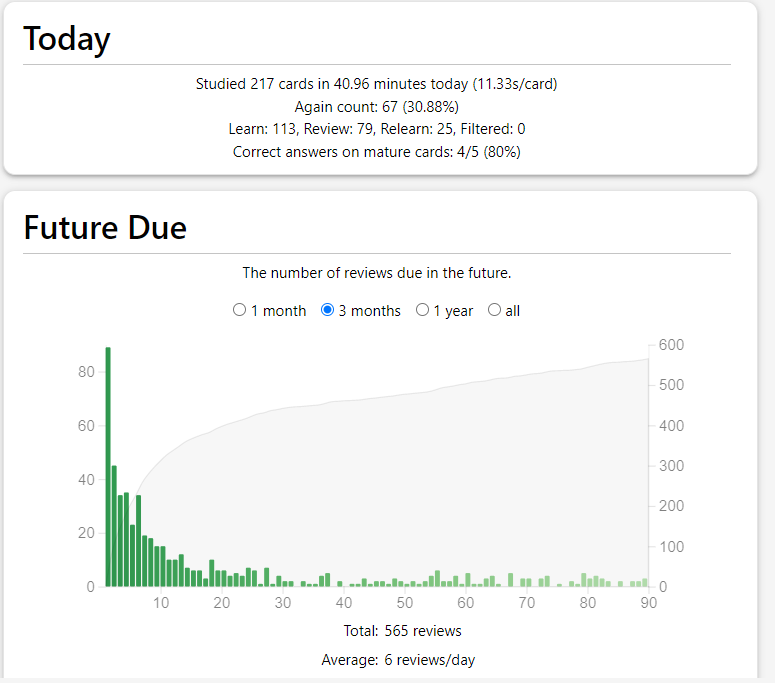Click Correct answers on mature cards text
The height and width of the screenshot is (683, 775).
tap(376, 152)
